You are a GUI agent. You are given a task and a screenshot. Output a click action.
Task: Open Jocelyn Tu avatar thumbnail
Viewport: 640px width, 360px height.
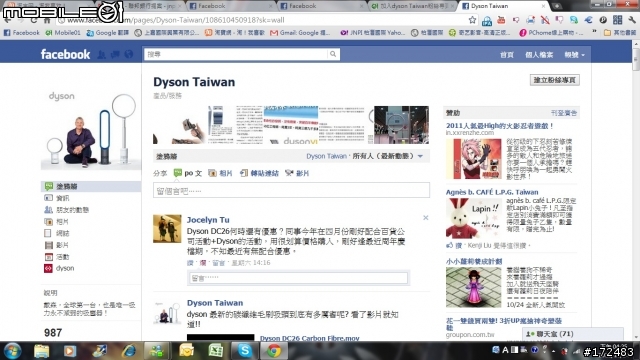click(167, 229)
